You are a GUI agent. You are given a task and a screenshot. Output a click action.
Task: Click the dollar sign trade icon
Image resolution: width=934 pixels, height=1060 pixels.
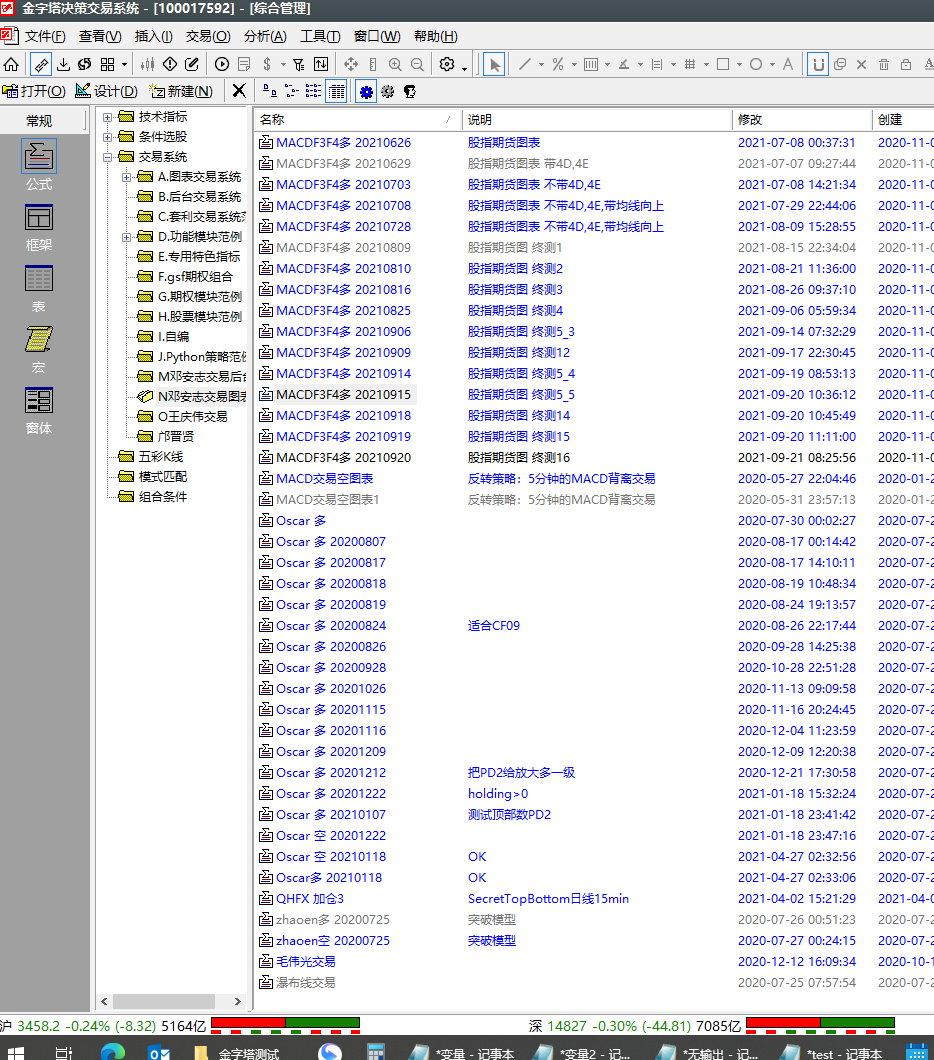click(x=268, y=64)
